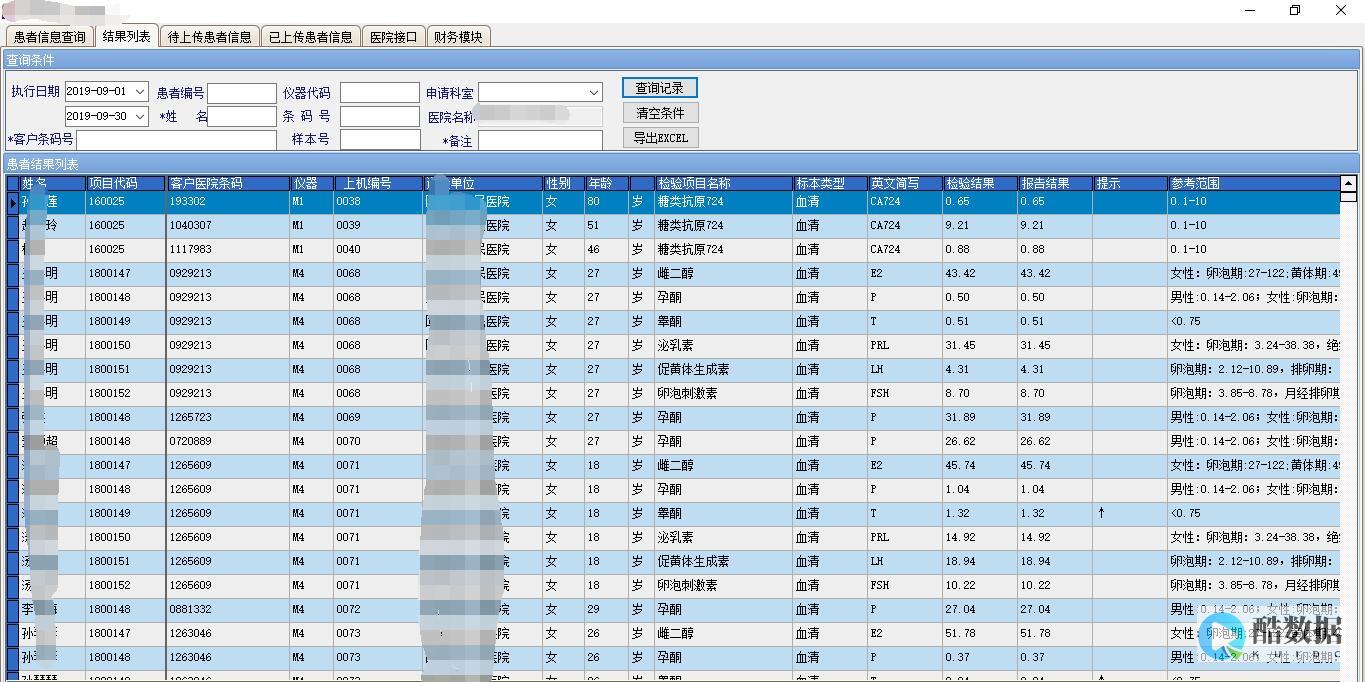Click the FSH abbreviation in row 0068
Viewport: 1365px width, 682px height.
coord(904,393)
